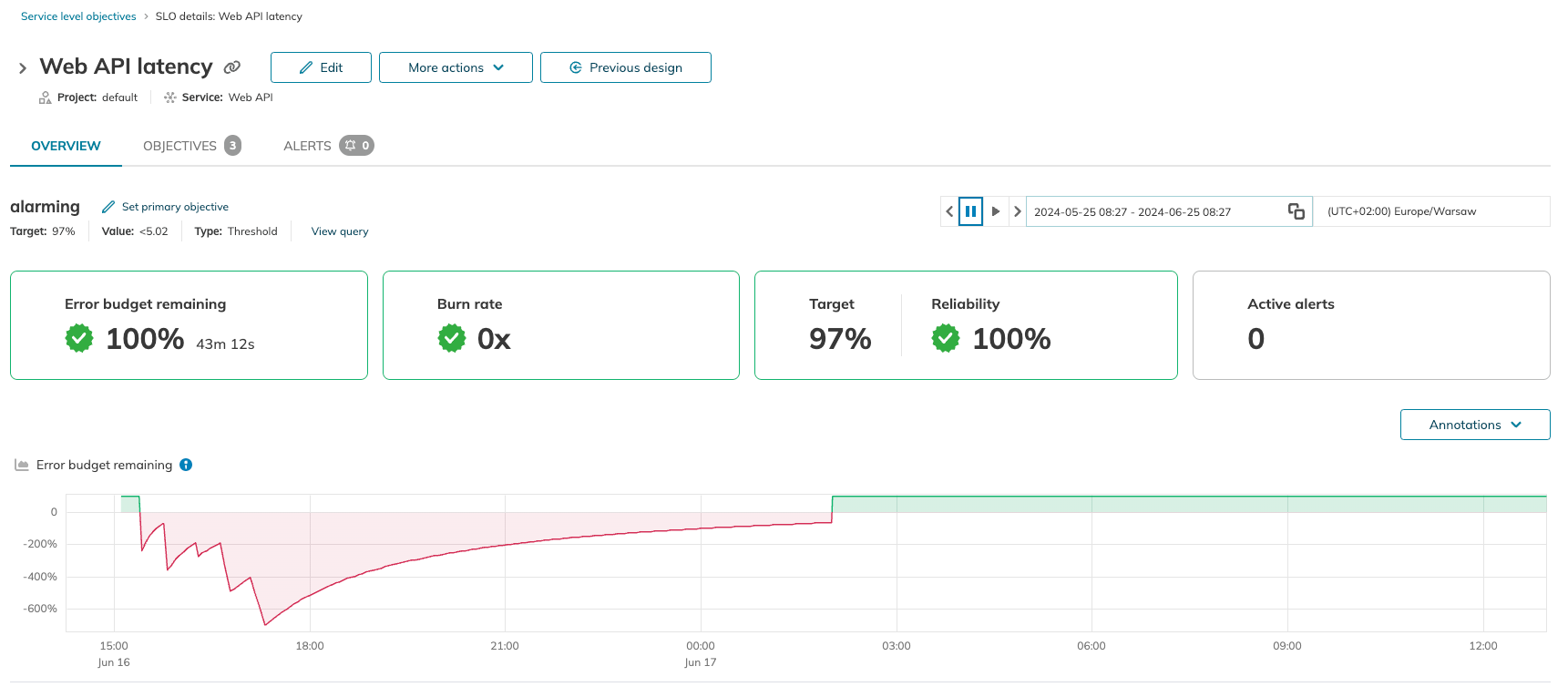Click green check icon in Error budget card

click(x=79, y=338)
